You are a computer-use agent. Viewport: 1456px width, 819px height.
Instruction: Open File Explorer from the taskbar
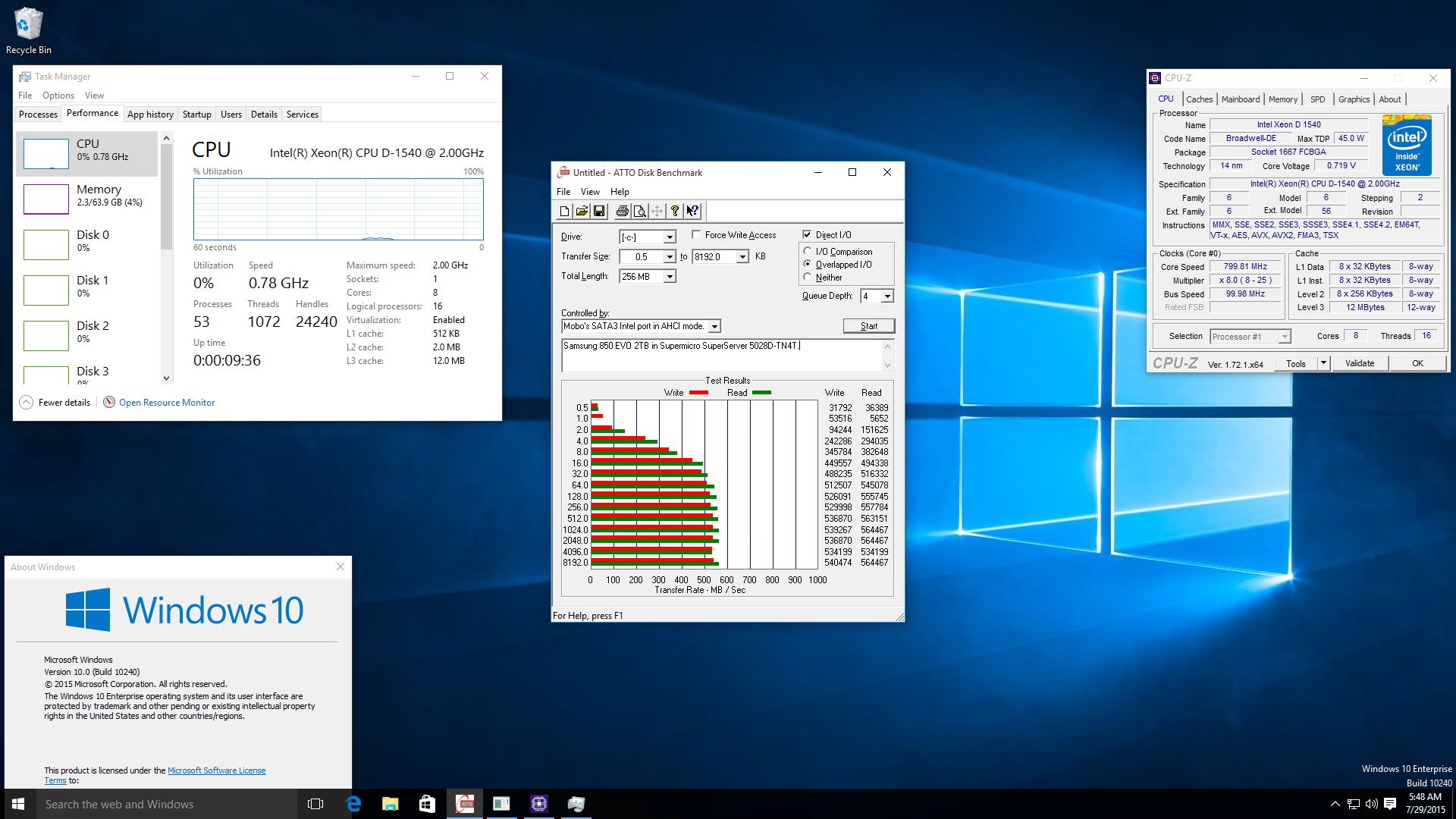click(390, 804)
